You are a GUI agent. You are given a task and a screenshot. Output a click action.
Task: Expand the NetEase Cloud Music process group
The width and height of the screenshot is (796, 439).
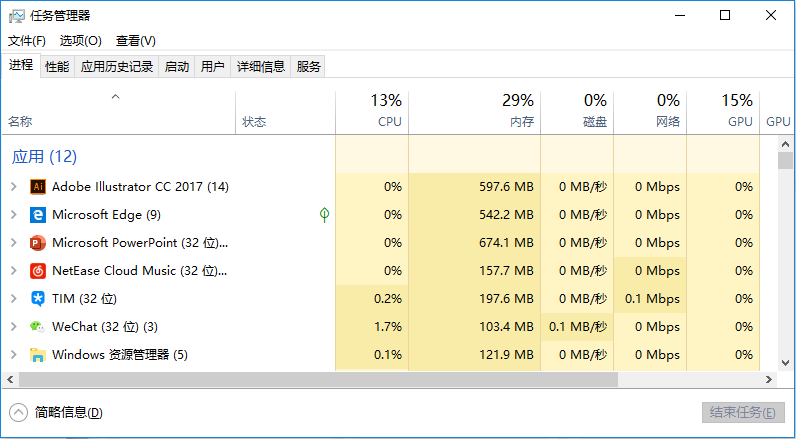click(x=14, y=271)
